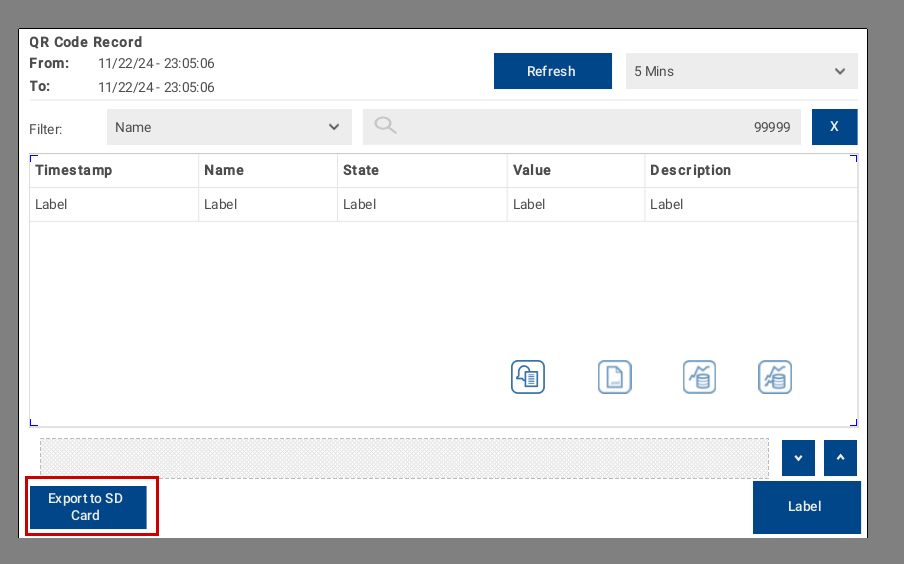Open the 5 Mins time range dropdown
This screenshot has width=904, height=564.
[x=741, y=71]
